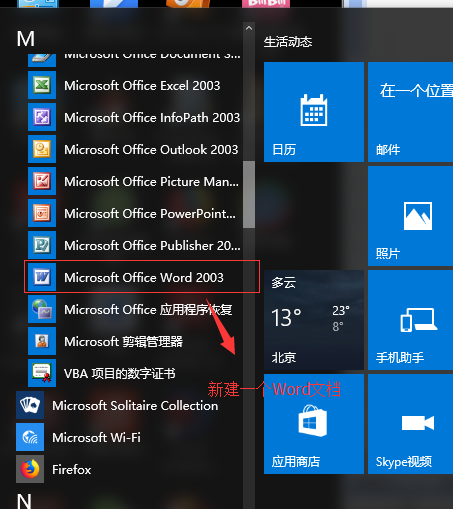The width and height of the screenshot is (453, 509).
Task: Select Microsoft Office Outlook 2003 label
Action: pos(151,150)
